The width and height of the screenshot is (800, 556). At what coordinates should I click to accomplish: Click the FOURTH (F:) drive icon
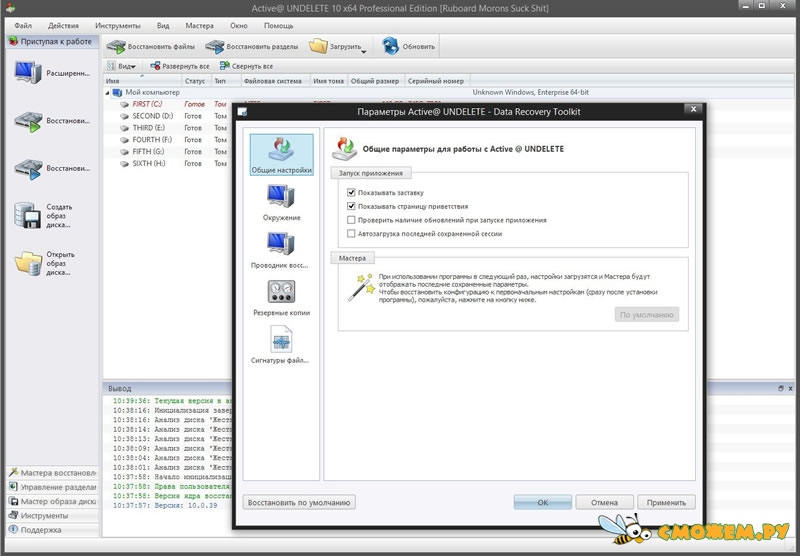pyautogui.click(x=124, y=140)
